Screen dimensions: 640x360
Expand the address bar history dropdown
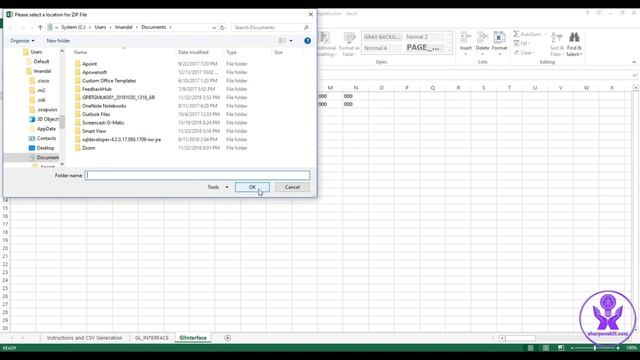coord(214,27)
